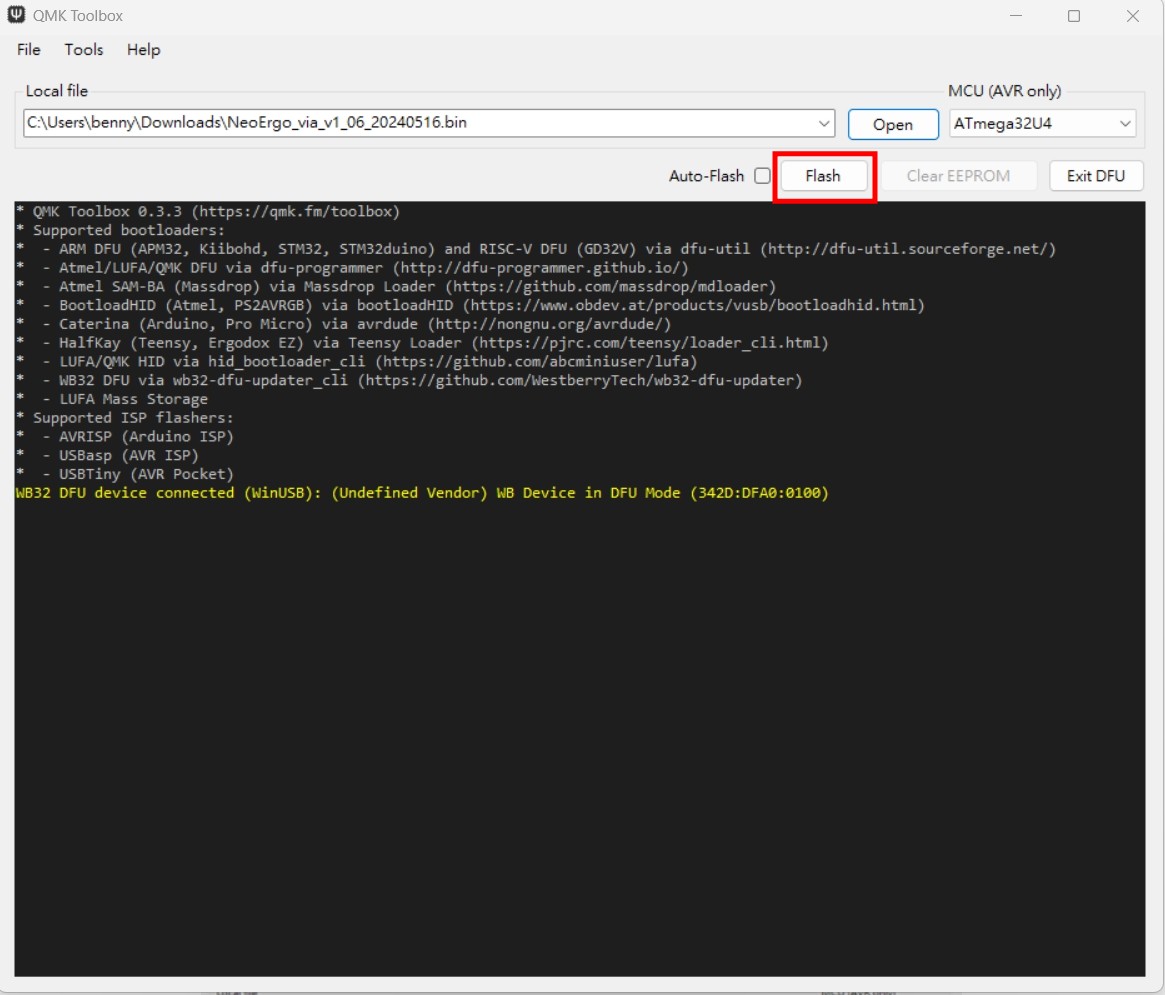Click the WB32 DFU via wb32-dfu-updater_cli line
The width and height of the screenshot is (1165, 995).
(x=409, y=380)
